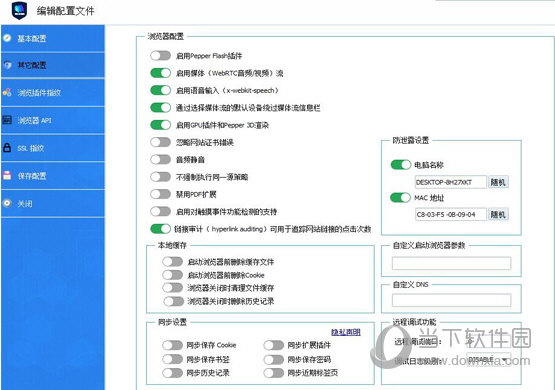Screen dimensions: 555x390
Task: Turn on 同步保存密码 toggle
Action: [x=274, y=360]
